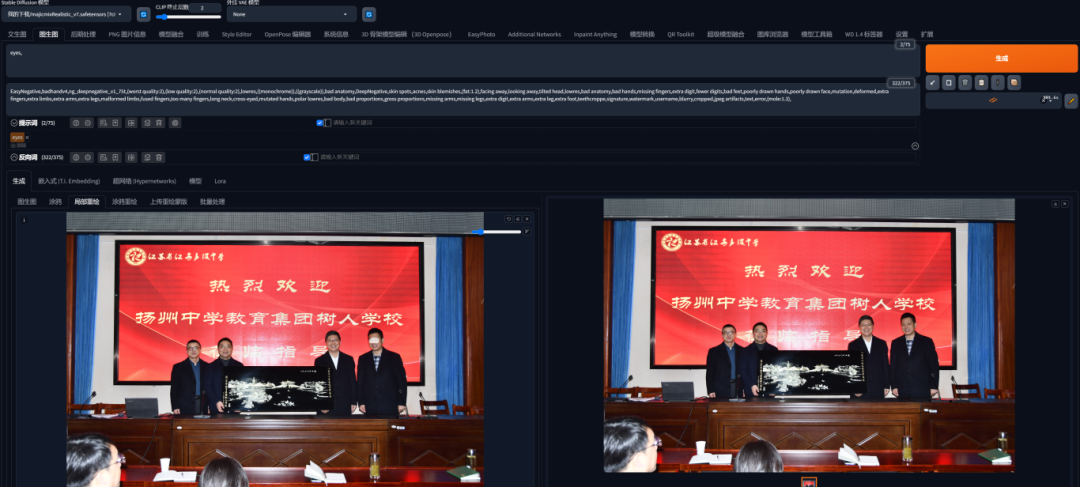Undo the last mask stroke on inpaint canvas

[x=509, y=219]
